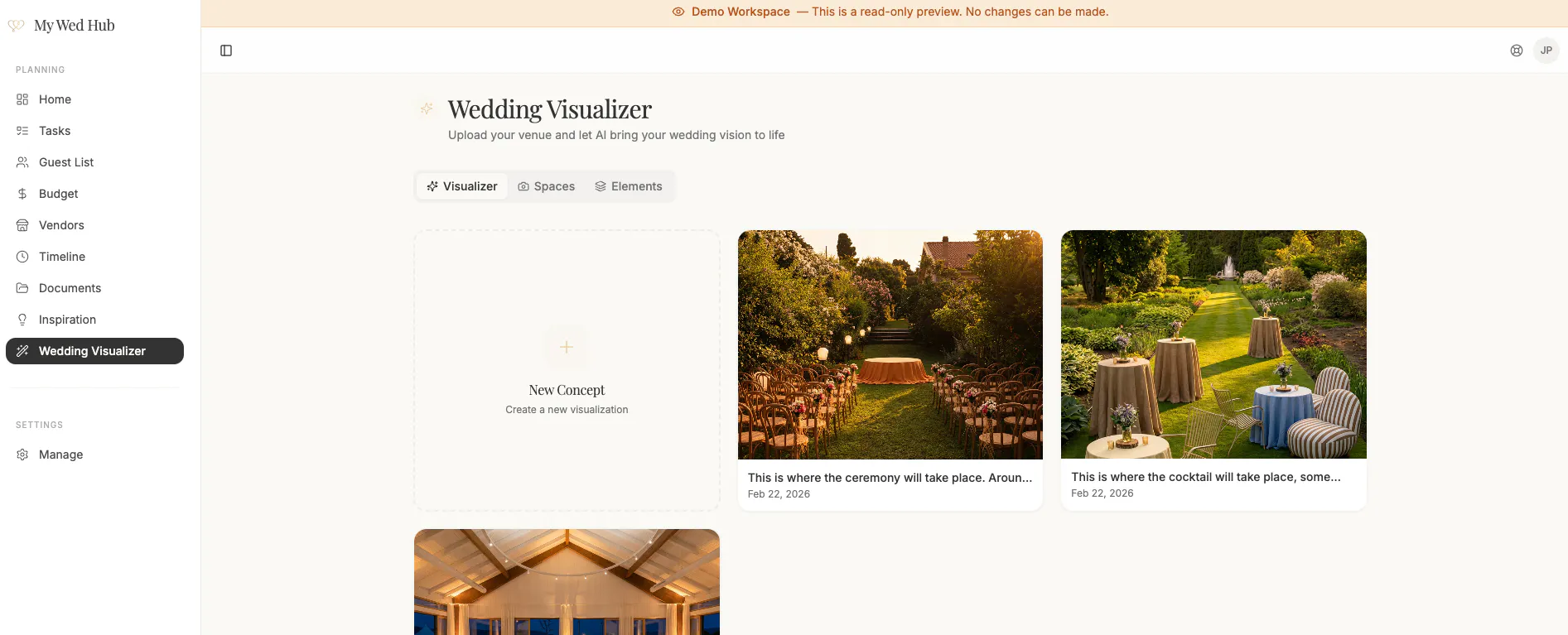Open Tasks in sidebar
Screen dimensions: 1568x635
tap(94, 131)
